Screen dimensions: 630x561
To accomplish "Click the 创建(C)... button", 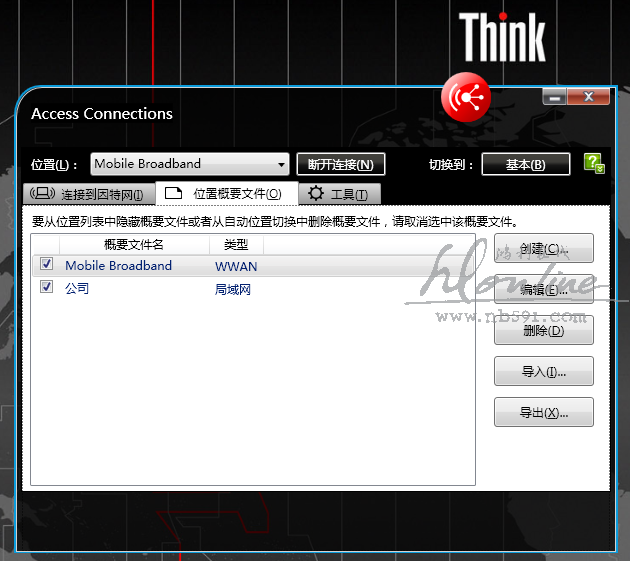I will coord(544,248).
